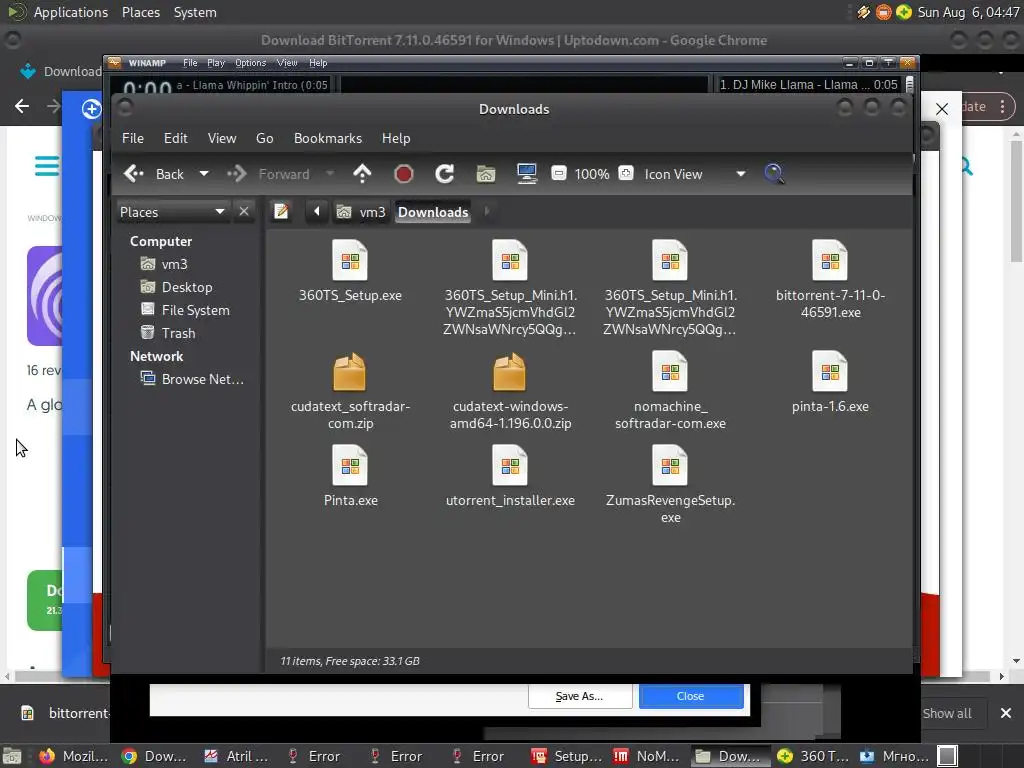
Task: Open the Help menu in Downloads window
Action: point(396,138)
